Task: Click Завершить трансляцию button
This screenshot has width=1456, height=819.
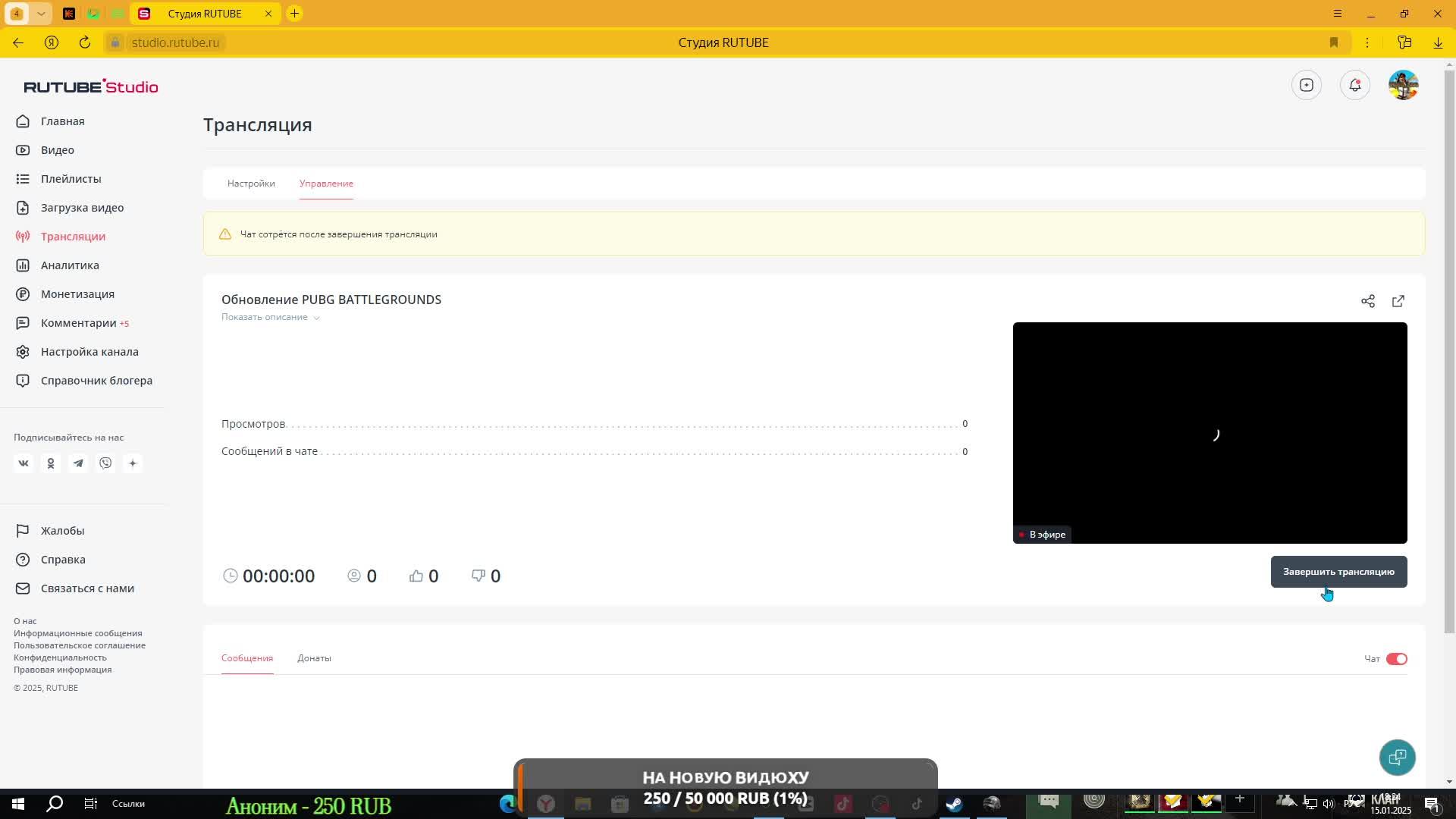Action: (x=1338, y=572)
